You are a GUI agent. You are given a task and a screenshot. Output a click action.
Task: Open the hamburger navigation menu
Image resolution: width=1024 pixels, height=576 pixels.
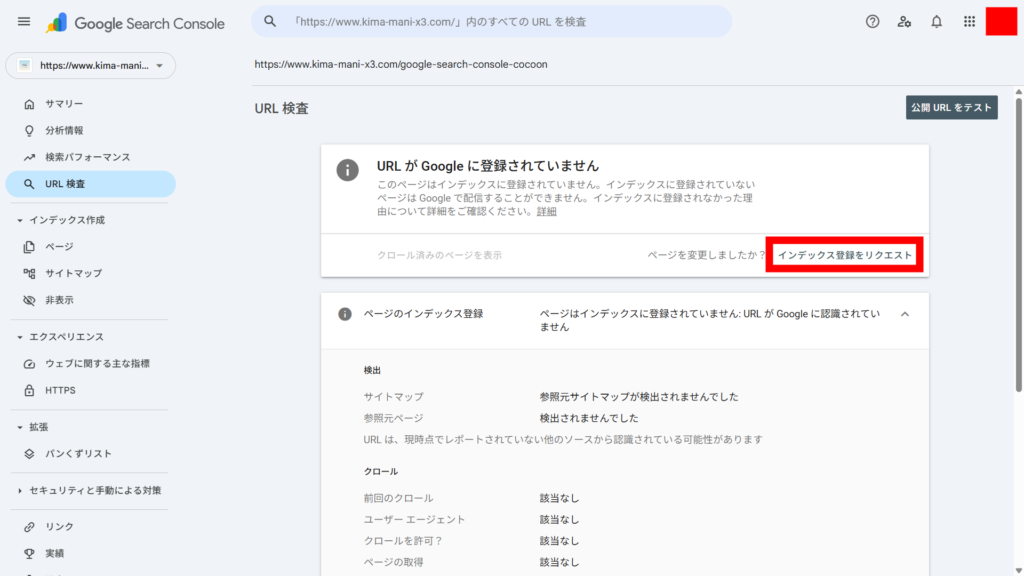click(24, 21)
